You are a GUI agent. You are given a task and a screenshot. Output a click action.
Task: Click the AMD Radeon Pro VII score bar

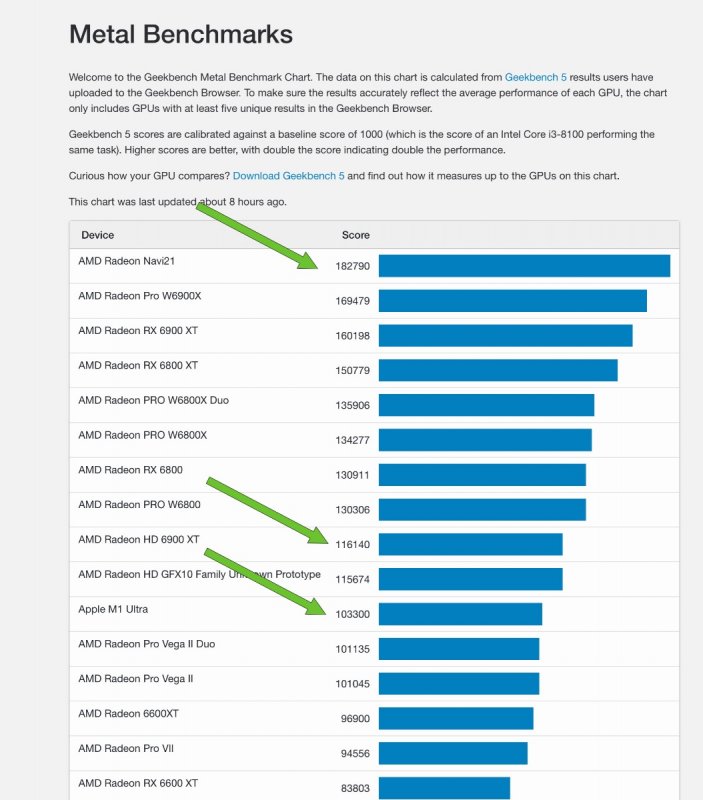click(x=452, y=753)
